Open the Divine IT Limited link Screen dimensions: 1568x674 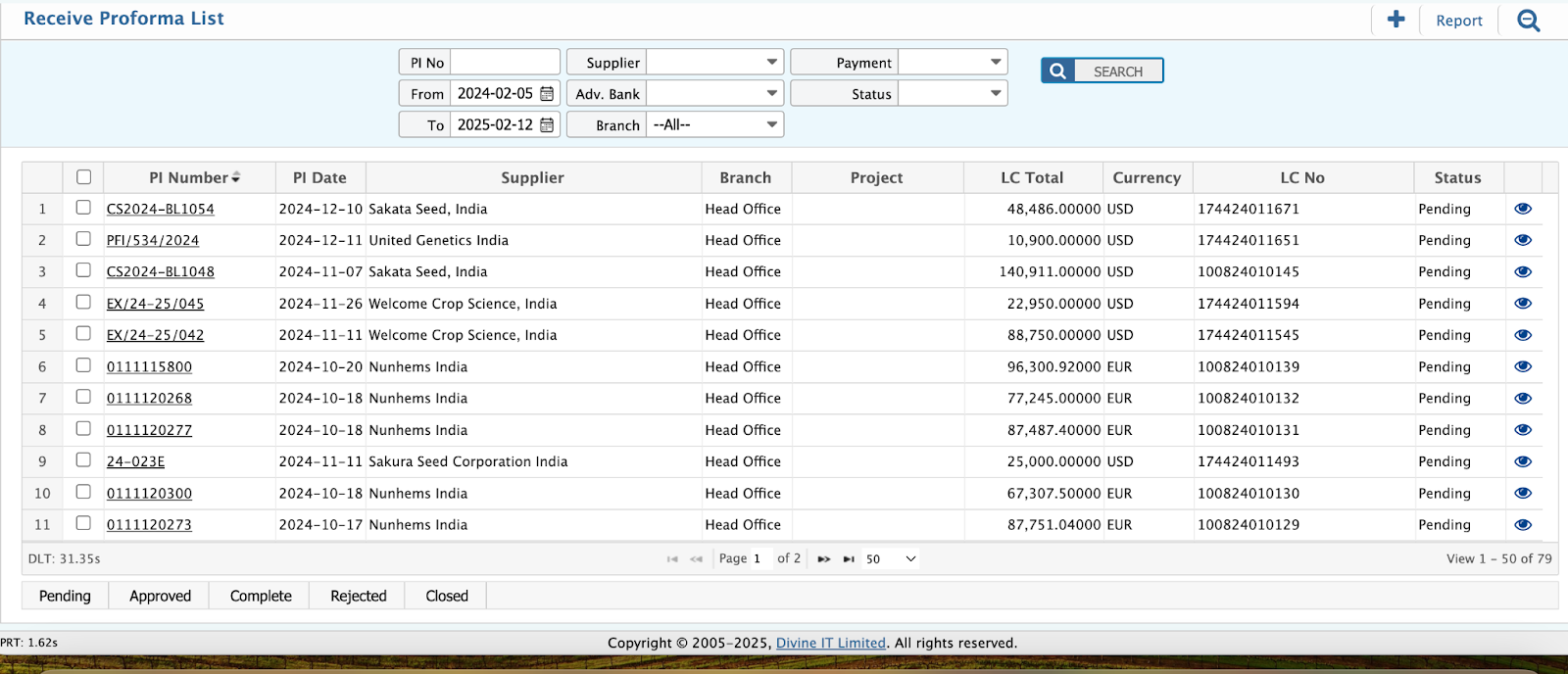point(831,643)
